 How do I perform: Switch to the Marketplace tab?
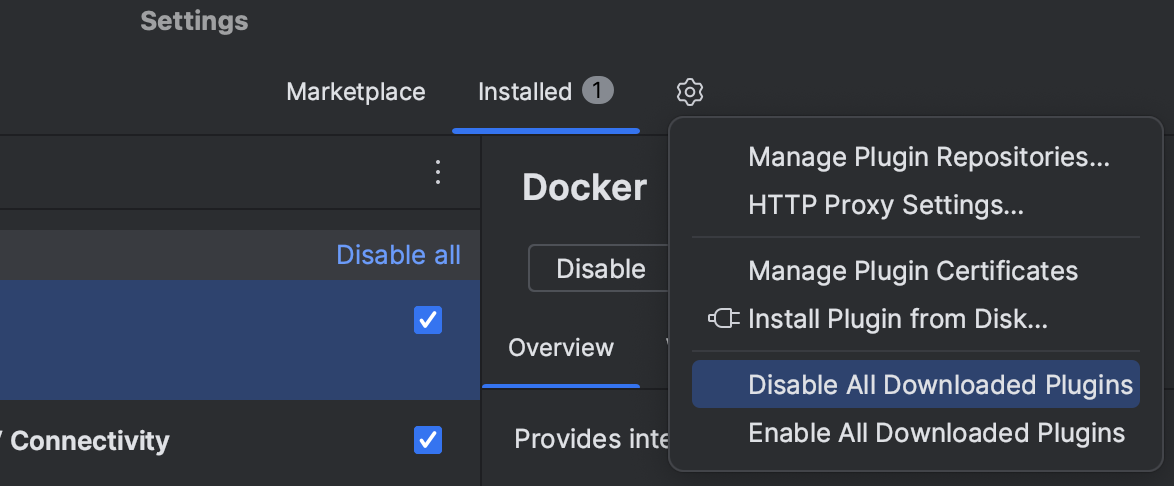[356, 92]
